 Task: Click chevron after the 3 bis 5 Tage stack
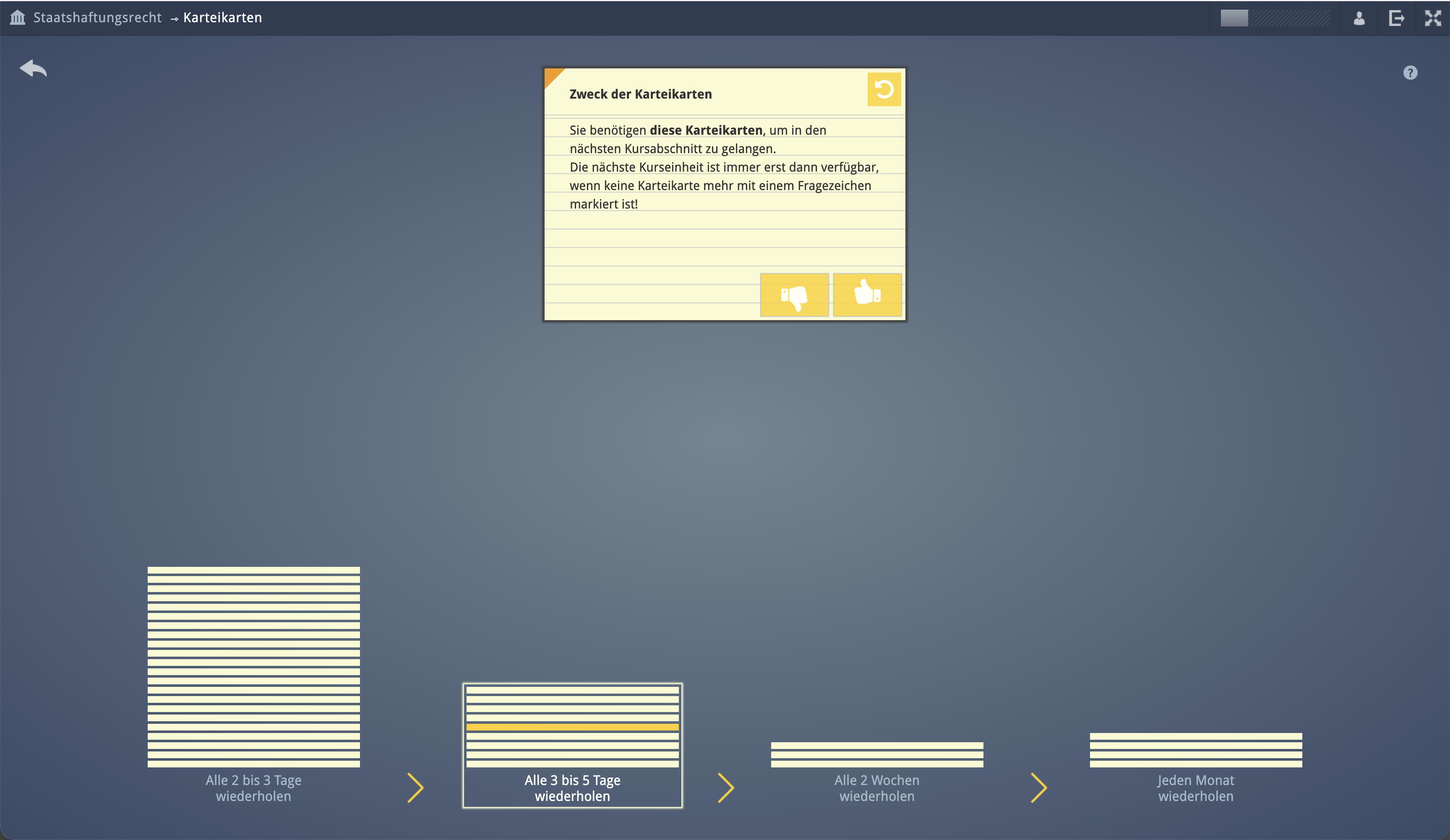726,787
